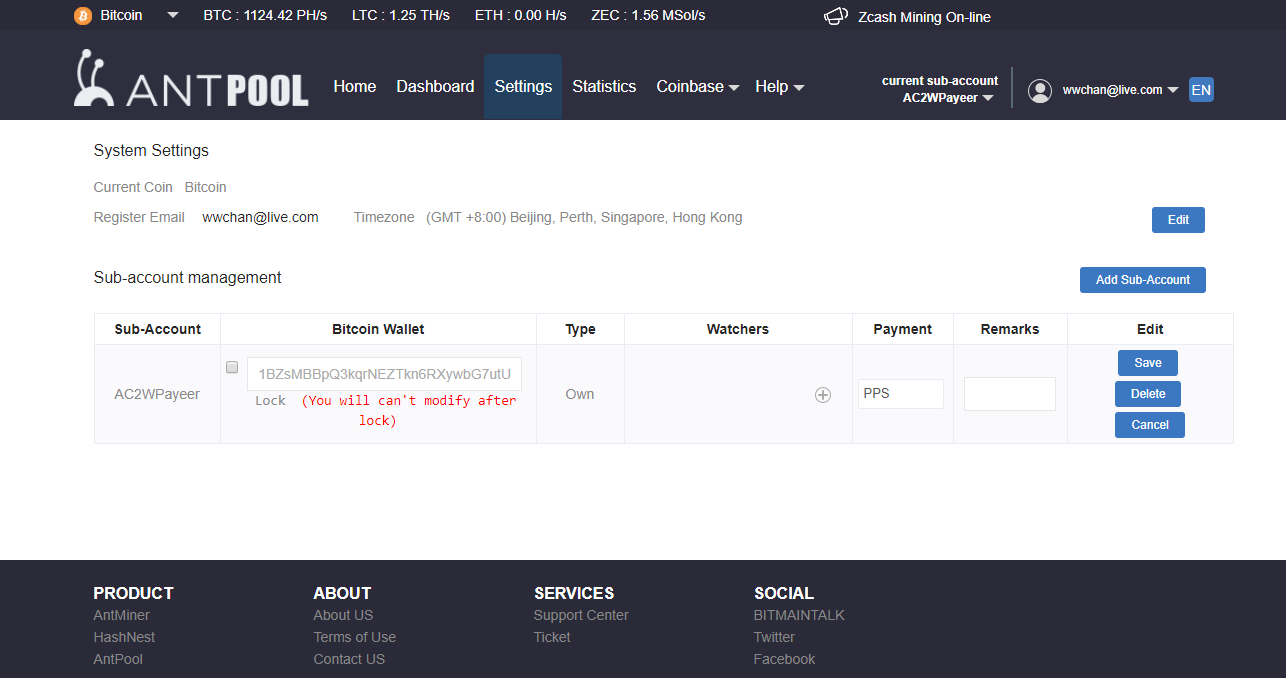Open the HashNest footer link

coord(124,637)
